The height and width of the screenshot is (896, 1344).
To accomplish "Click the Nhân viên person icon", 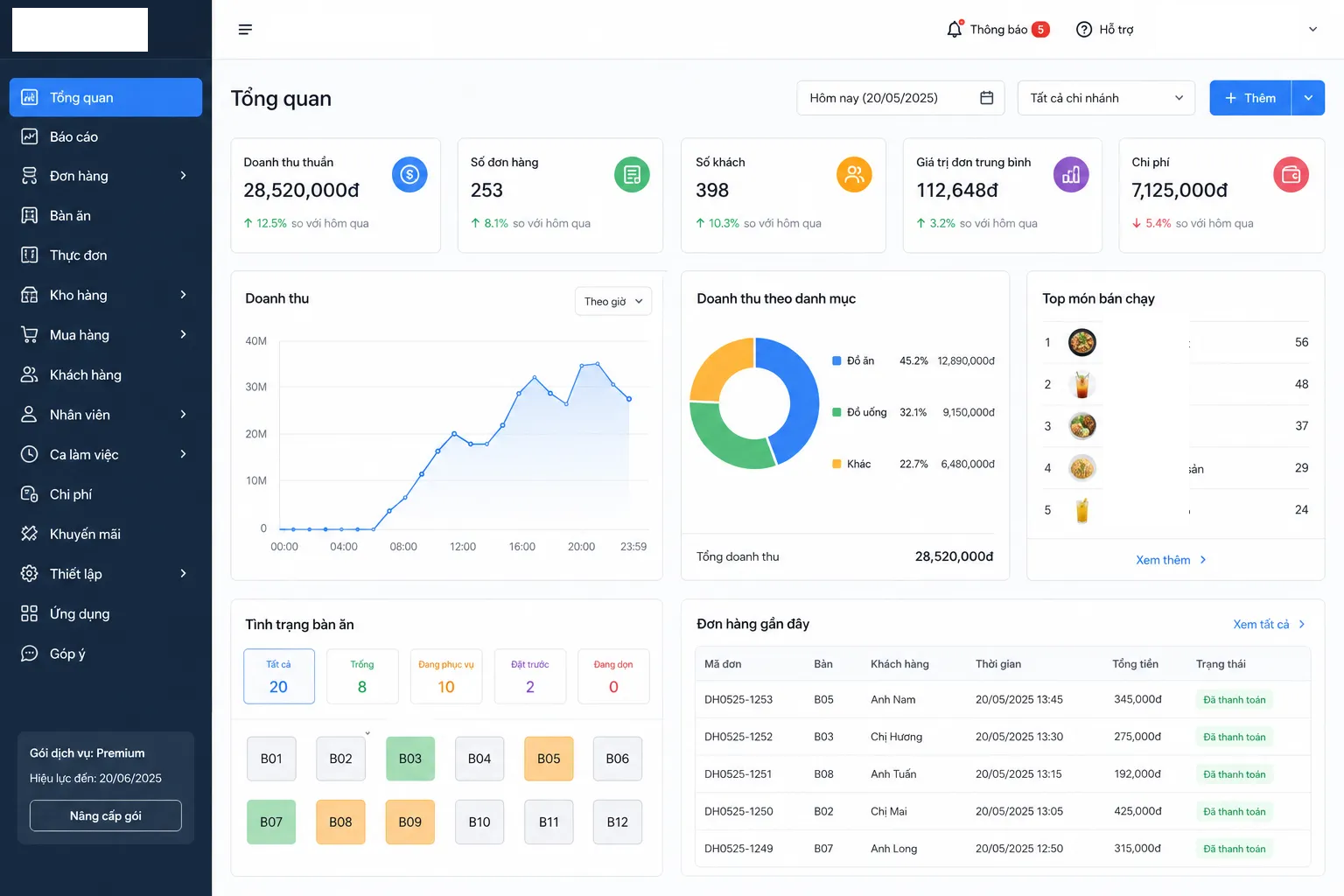I will (30, 414).
